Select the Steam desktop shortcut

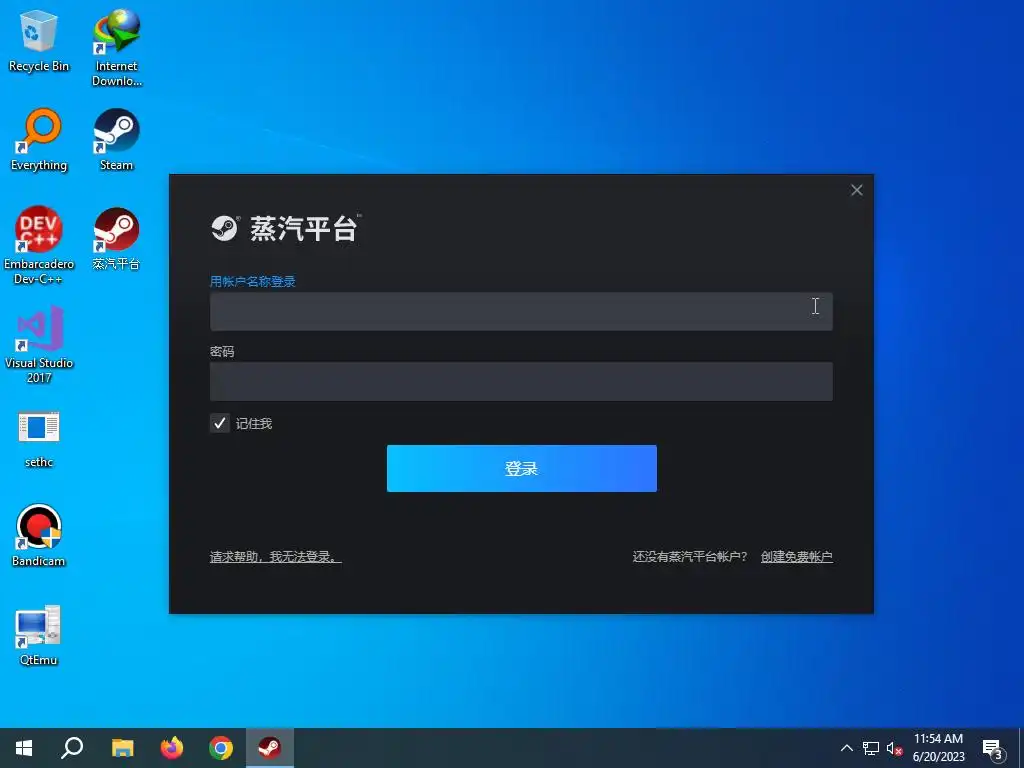(x=116, y=139)
